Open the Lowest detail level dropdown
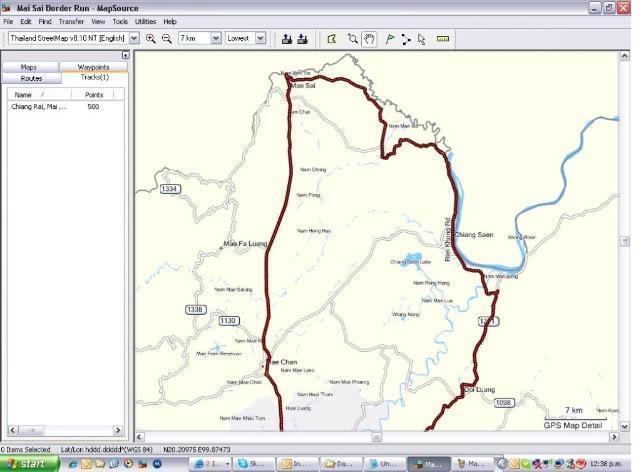The height and width of the screenshot is (472, 640). click(260, 38)
